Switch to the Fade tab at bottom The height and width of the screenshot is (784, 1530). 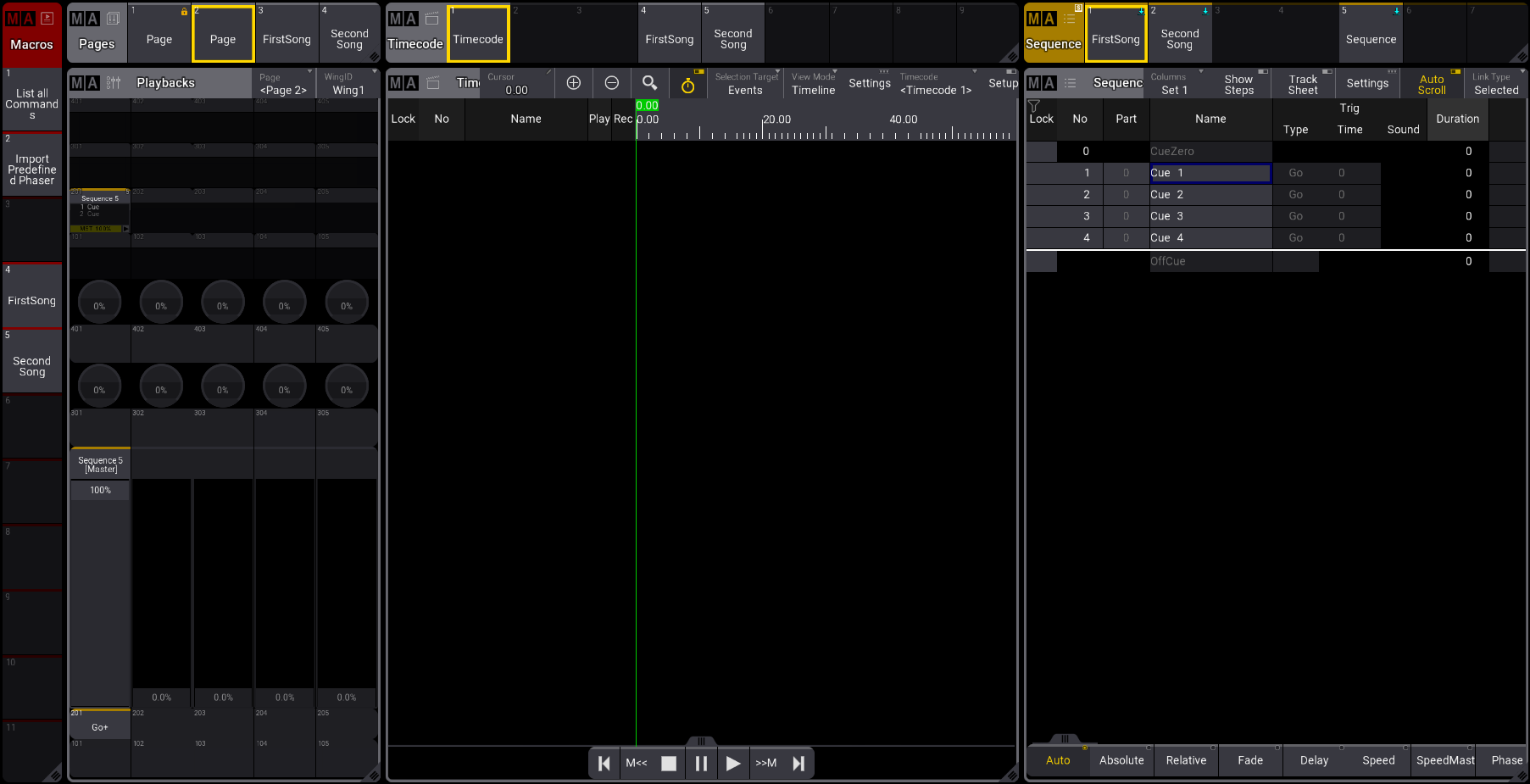[1250, 760]
